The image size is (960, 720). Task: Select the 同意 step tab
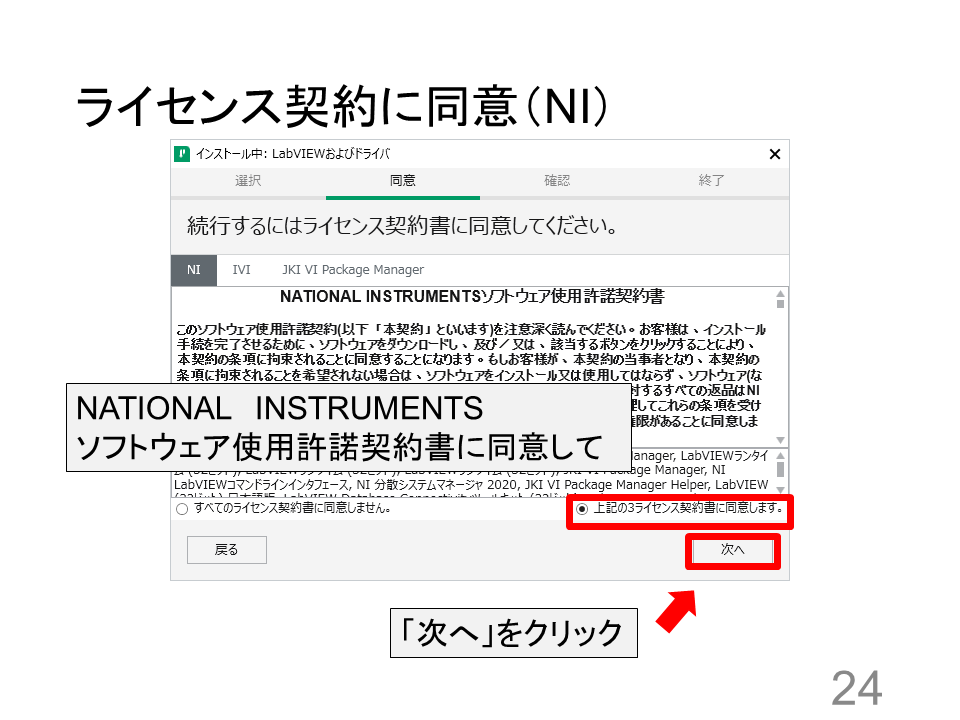[x=402, y=181]
